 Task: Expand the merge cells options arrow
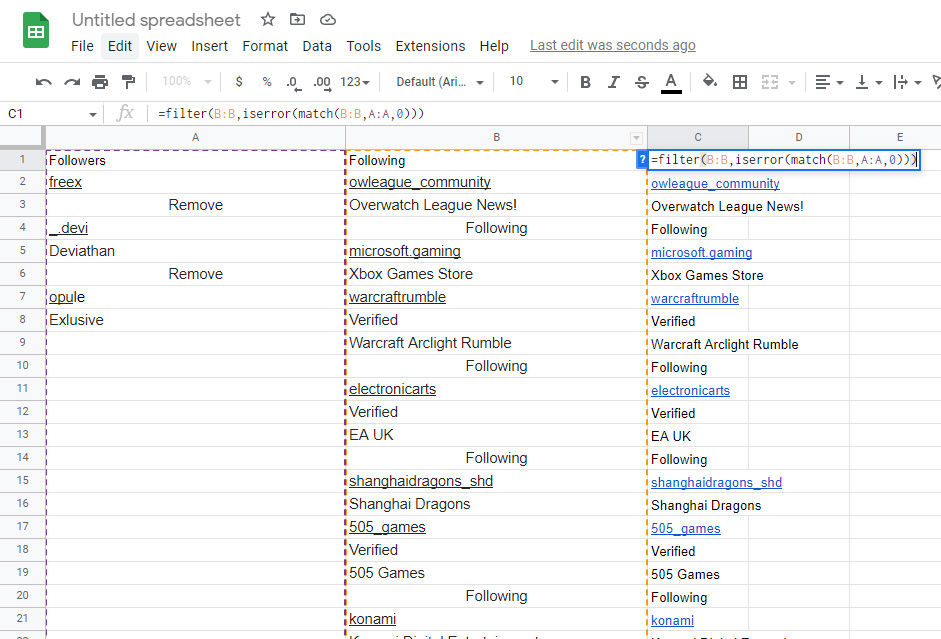coord(792,82)
